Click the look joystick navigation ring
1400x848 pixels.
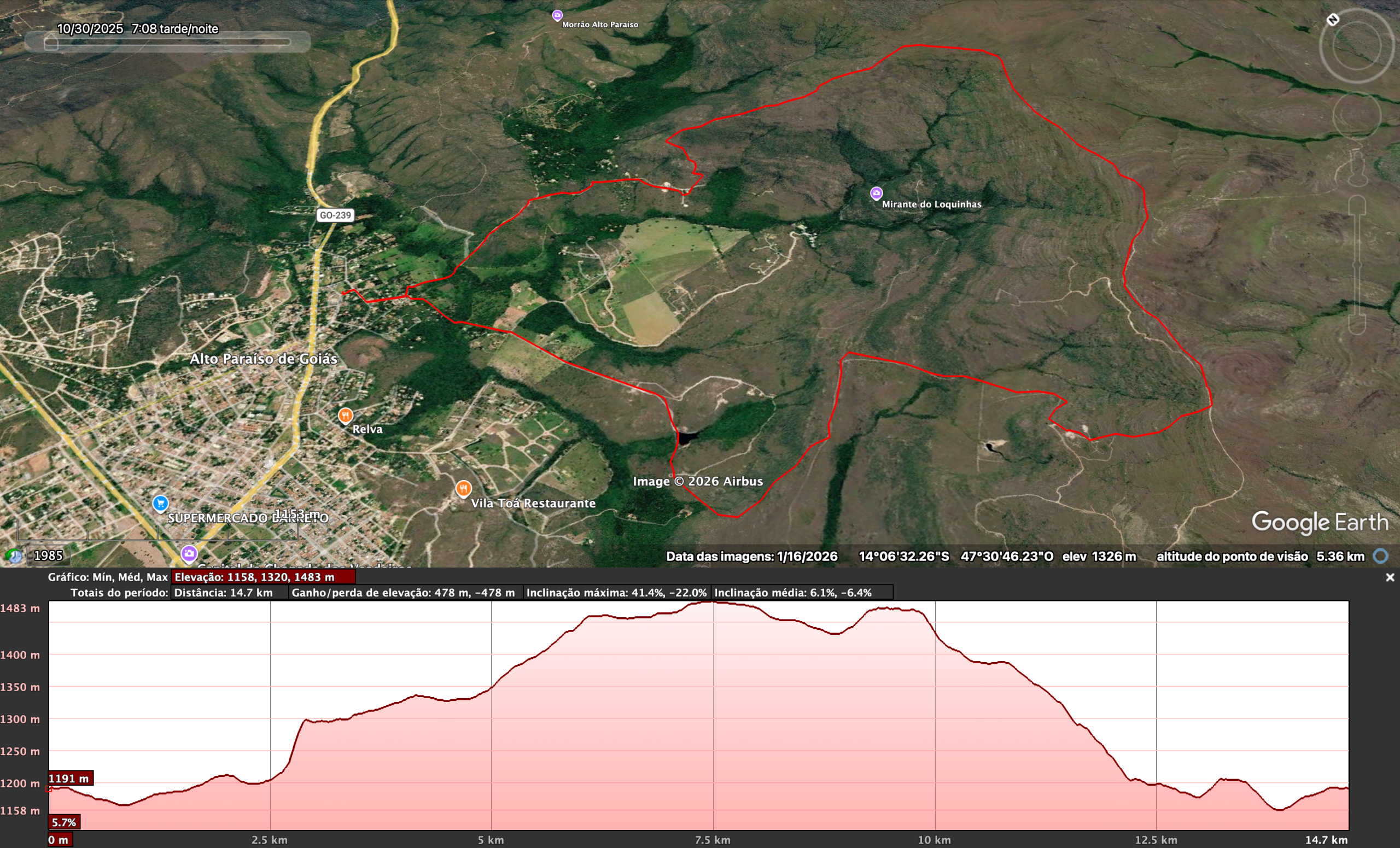click(x=1358, y=116)
